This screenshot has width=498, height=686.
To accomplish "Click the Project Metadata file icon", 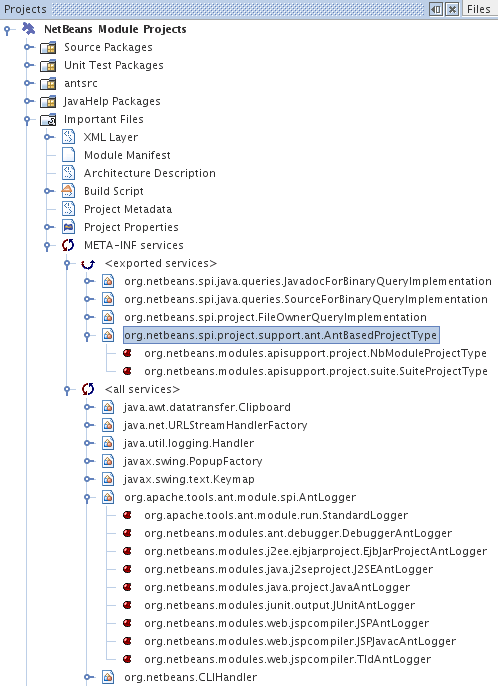I will click(68, 209).
